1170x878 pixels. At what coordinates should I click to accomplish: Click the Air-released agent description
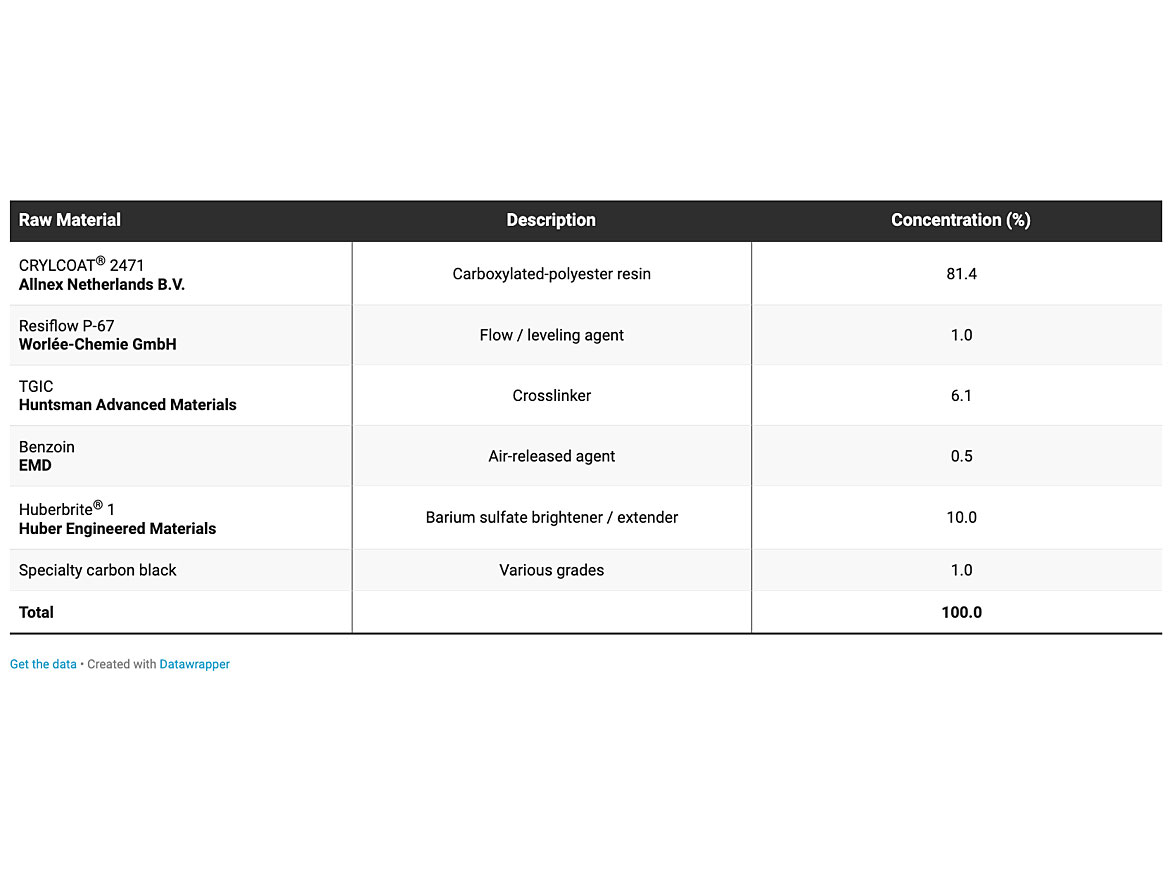(x=551, y=456)
